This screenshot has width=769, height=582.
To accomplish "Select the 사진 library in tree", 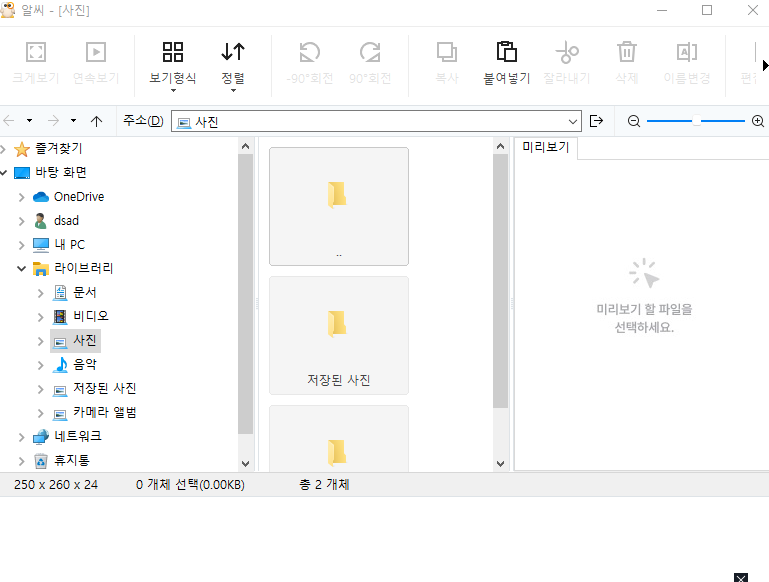I will point(76,341).
